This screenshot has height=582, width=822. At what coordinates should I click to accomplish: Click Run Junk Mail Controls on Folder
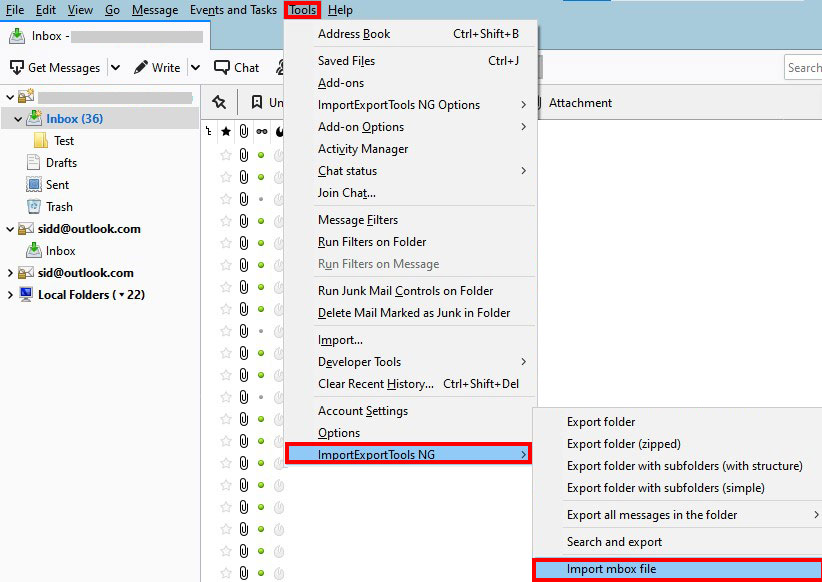(410, 291)
